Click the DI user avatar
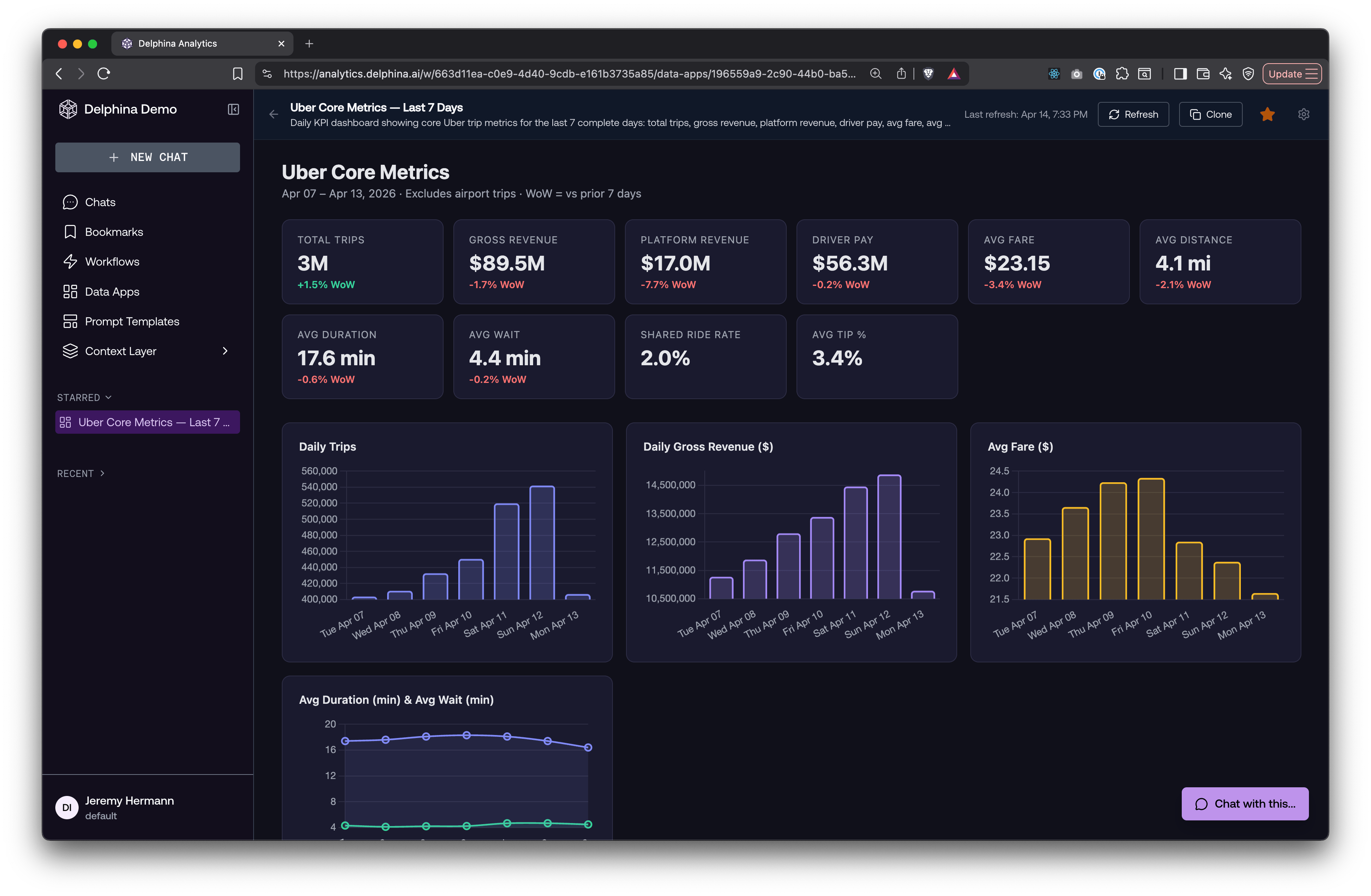 67,807
